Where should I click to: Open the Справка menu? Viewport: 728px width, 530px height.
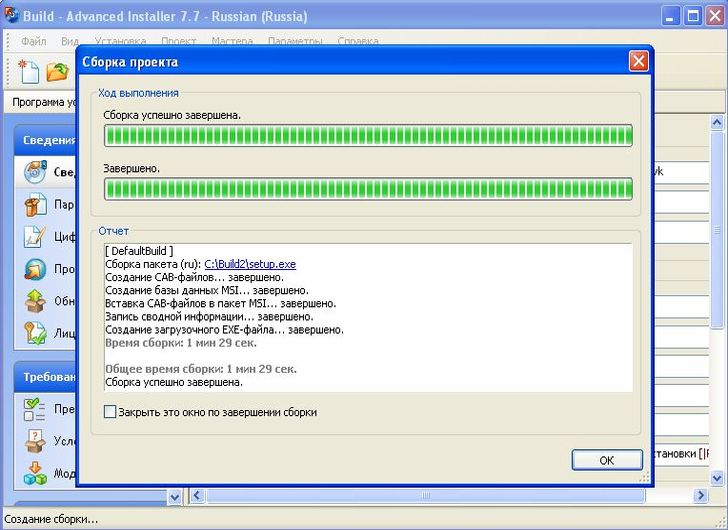[358, 41]
